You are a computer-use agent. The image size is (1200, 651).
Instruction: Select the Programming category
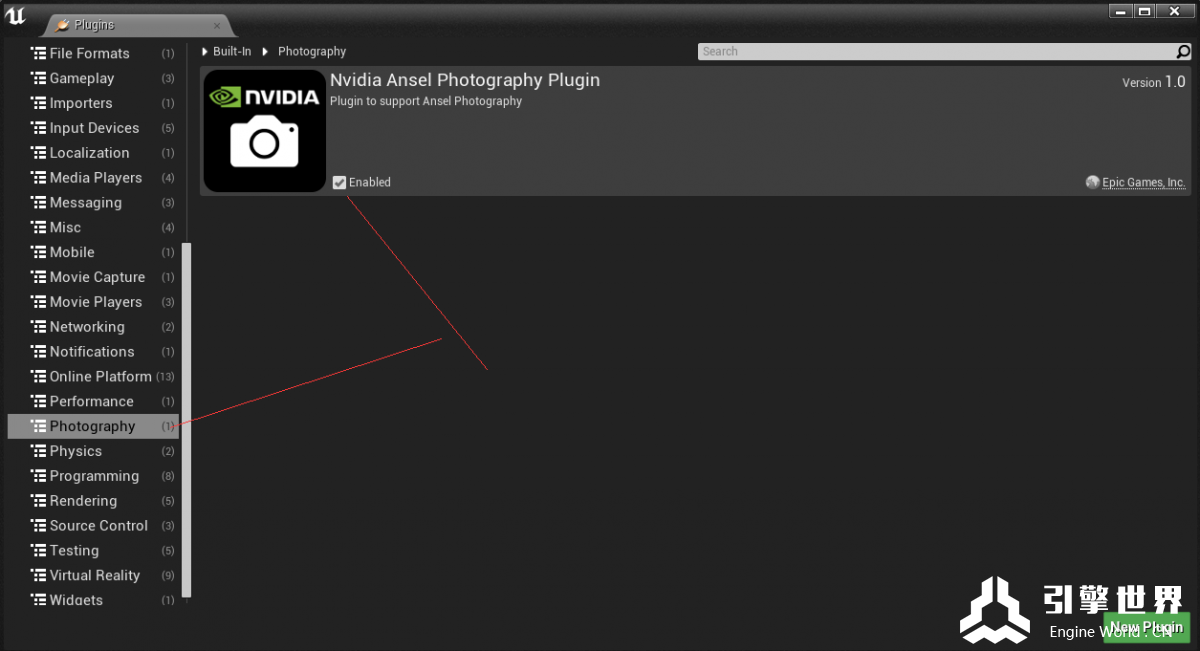93,476
